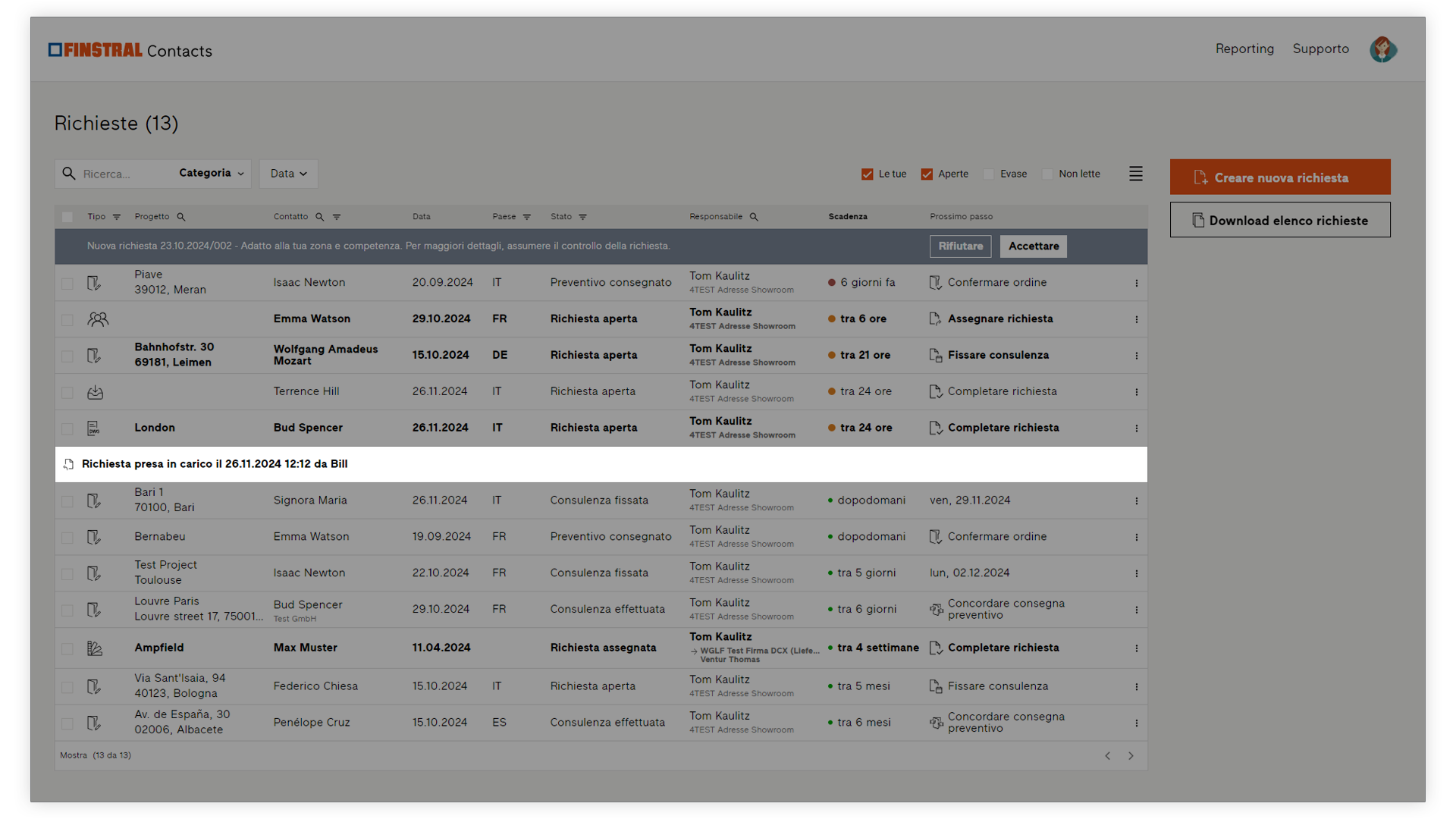This screenshot has width=1456, height=819.
Task: Click the Prossimo passo column header
Action: tap(961, 217)
